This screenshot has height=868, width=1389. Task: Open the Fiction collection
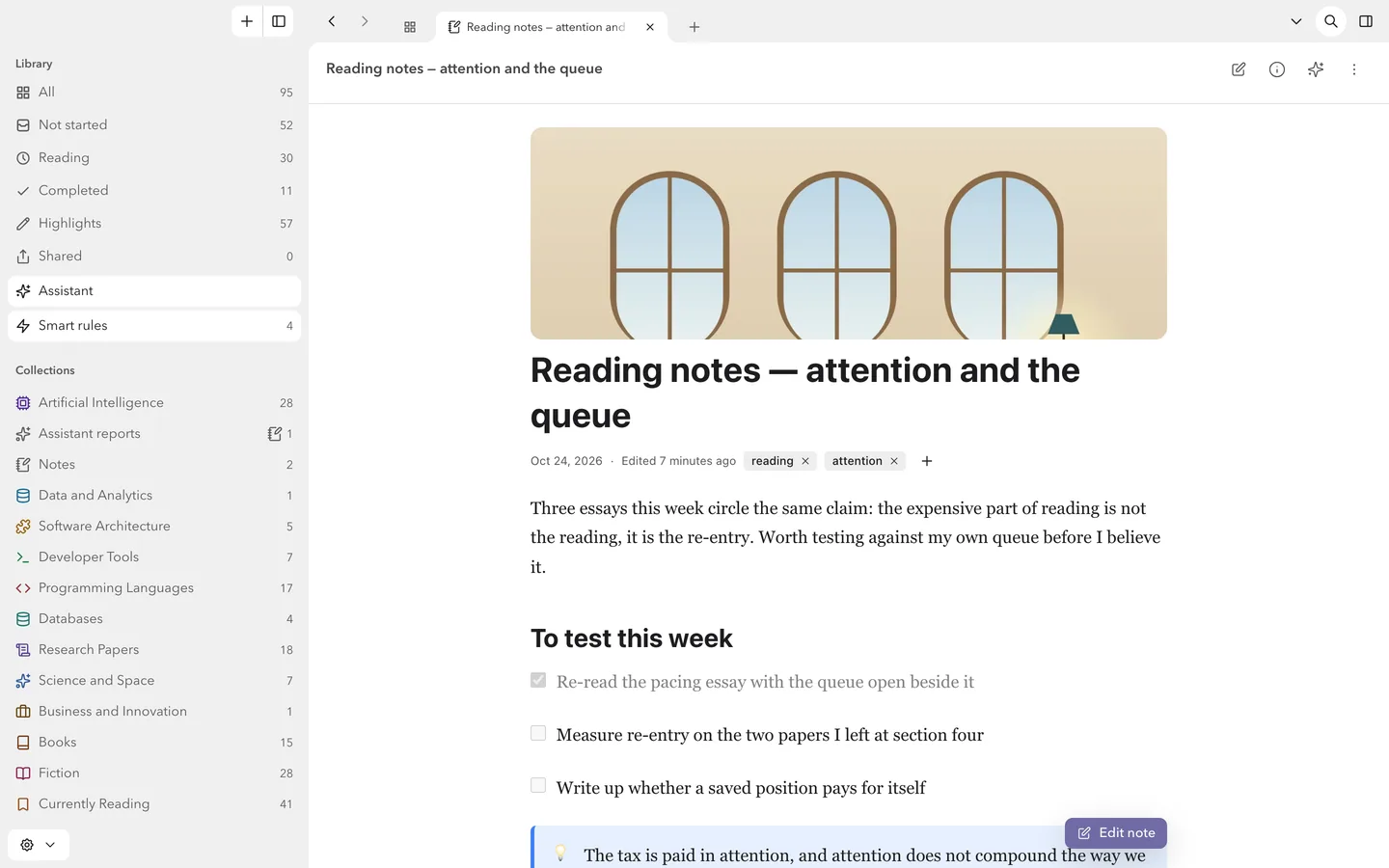point(154,773)
